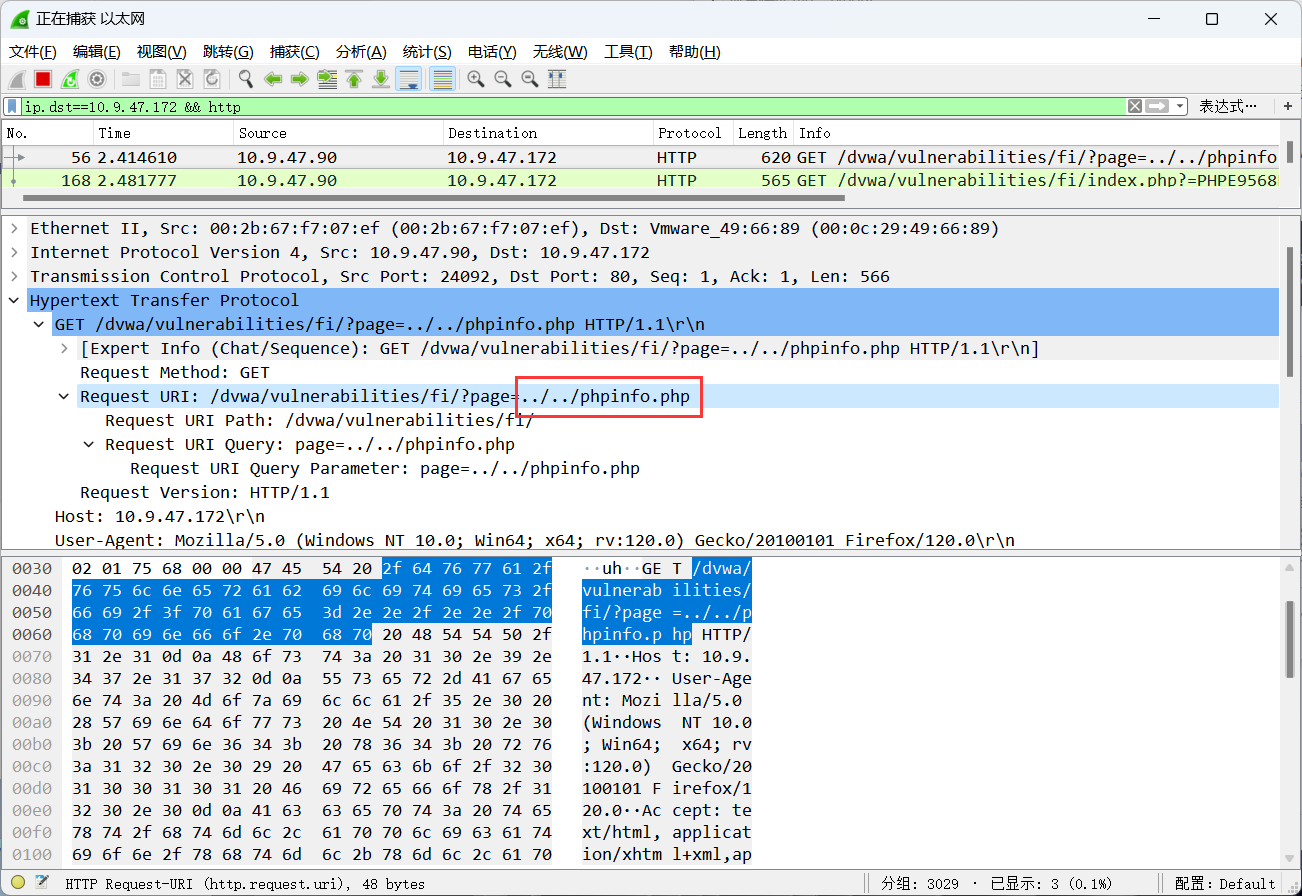Viewport: 1302px width, 896px height.
Task: Select the User-Agent Mozilla/5.0 line
Action: point(534,540)
